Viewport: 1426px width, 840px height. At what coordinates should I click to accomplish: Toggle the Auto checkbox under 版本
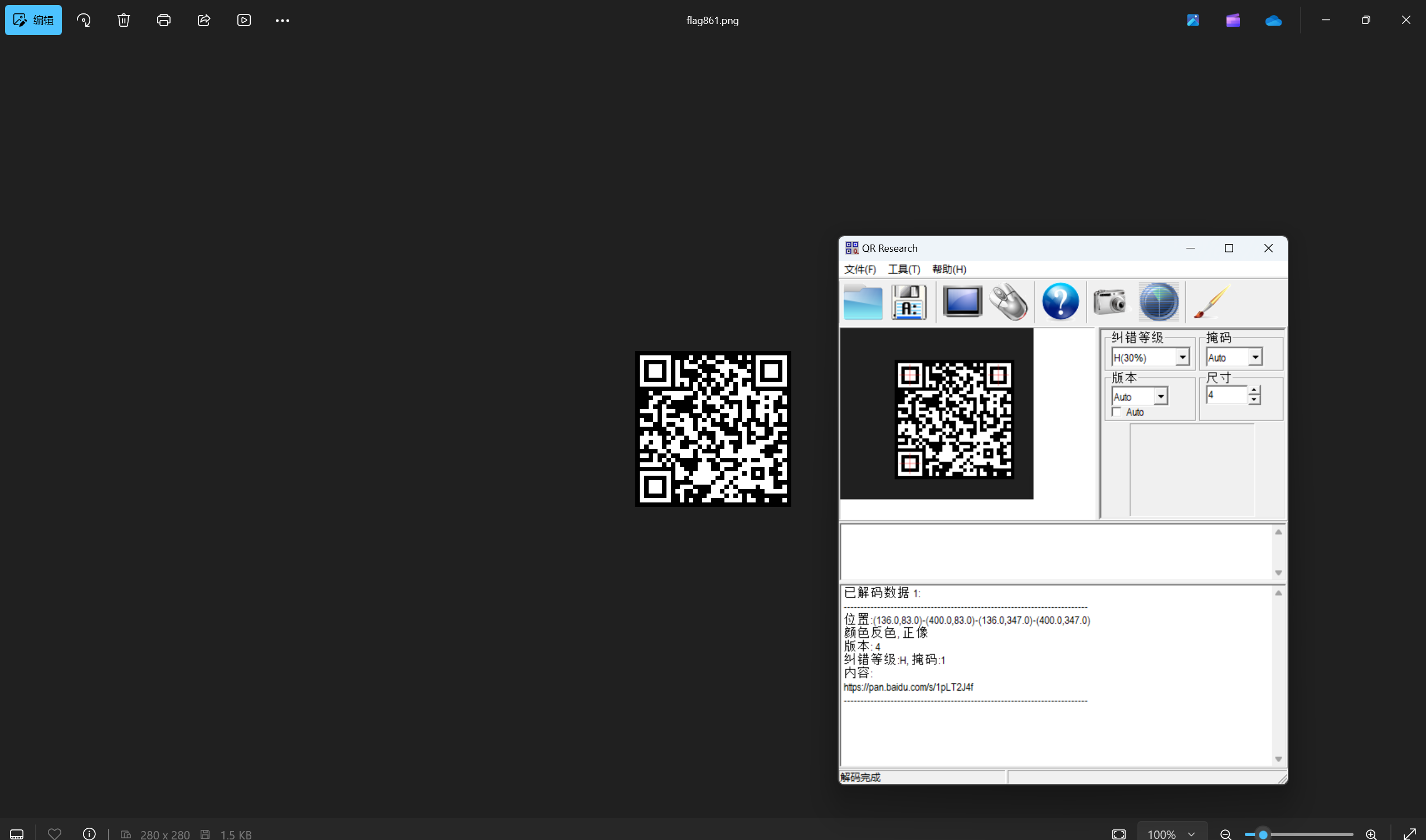[1116, 412]
